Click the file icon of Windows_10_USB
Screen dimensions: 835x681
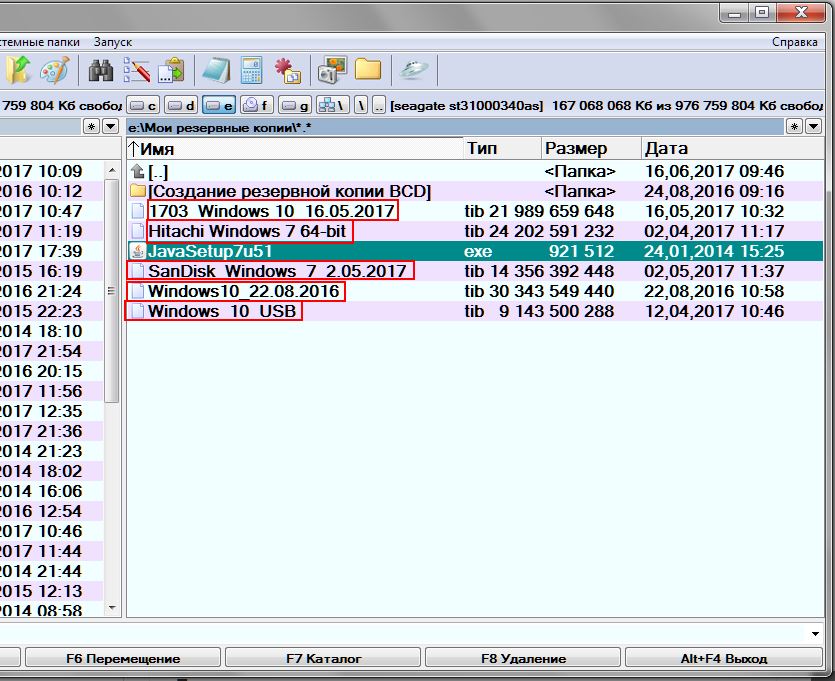[x=137, y=311]
